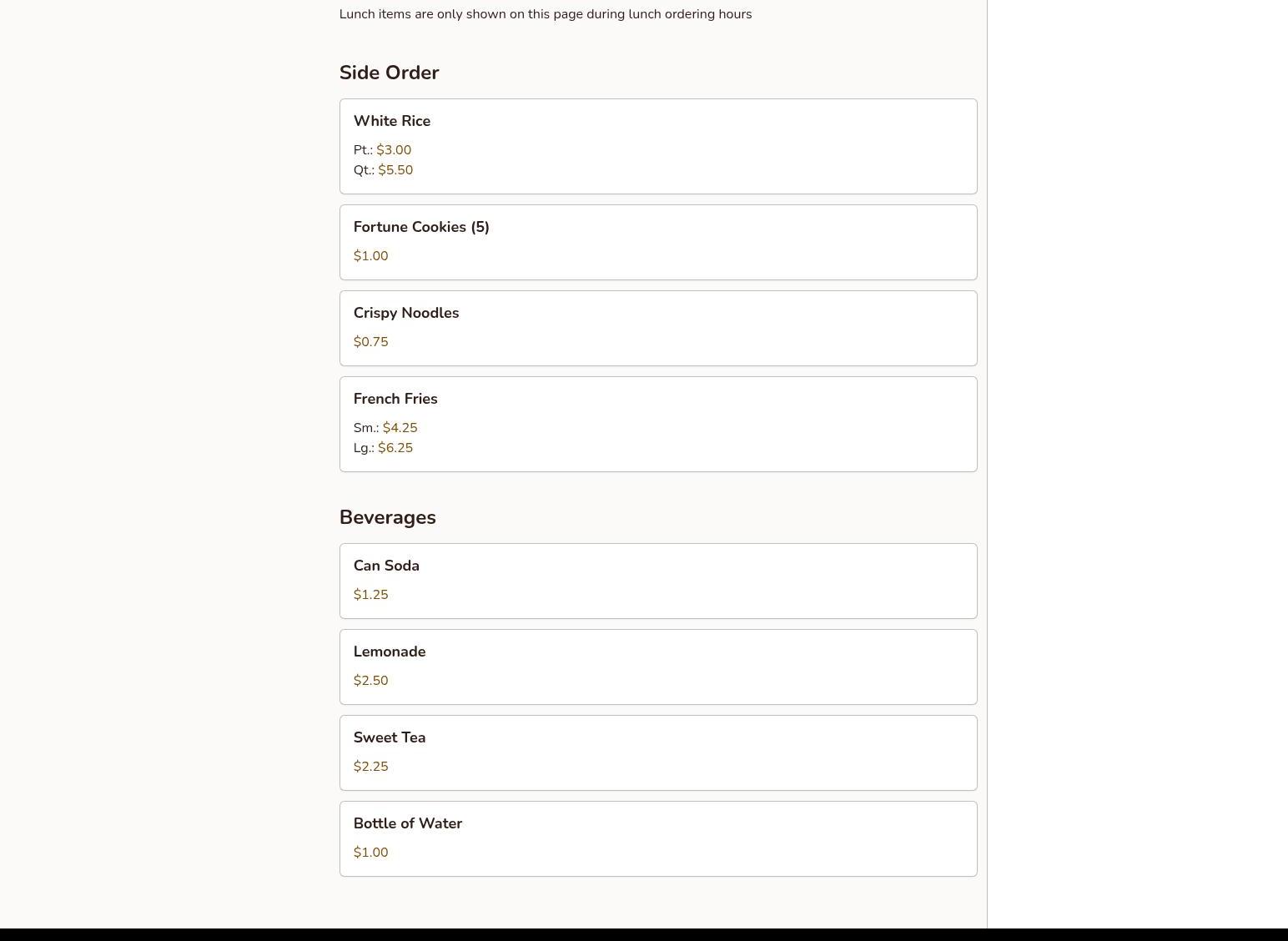The image size is (1288, 941).
Task: Click the White Rice pint price $3.00
Action: tap(394, 150)
